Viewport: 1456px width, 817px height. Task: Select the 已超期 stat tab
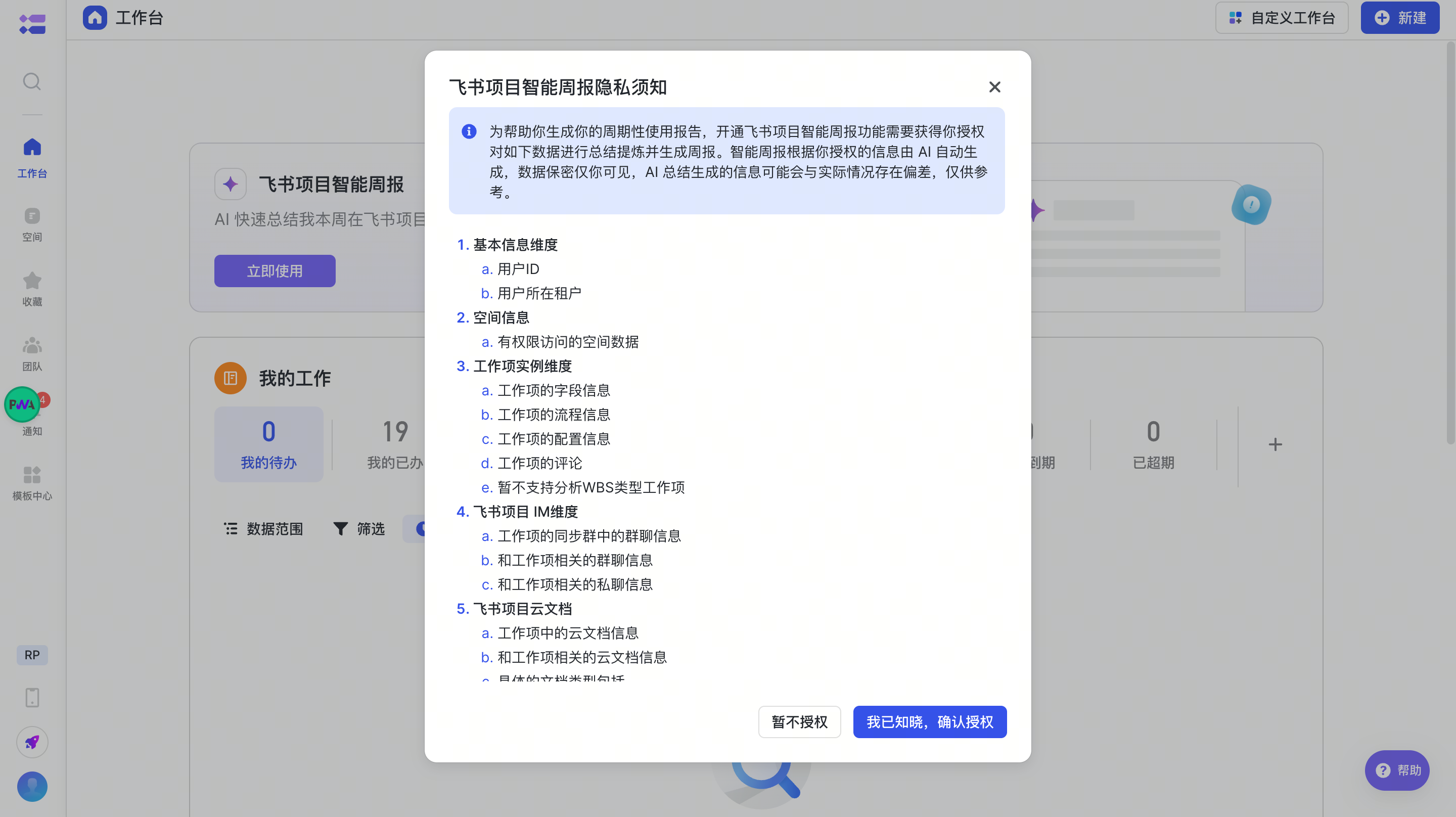(1153, 444)
